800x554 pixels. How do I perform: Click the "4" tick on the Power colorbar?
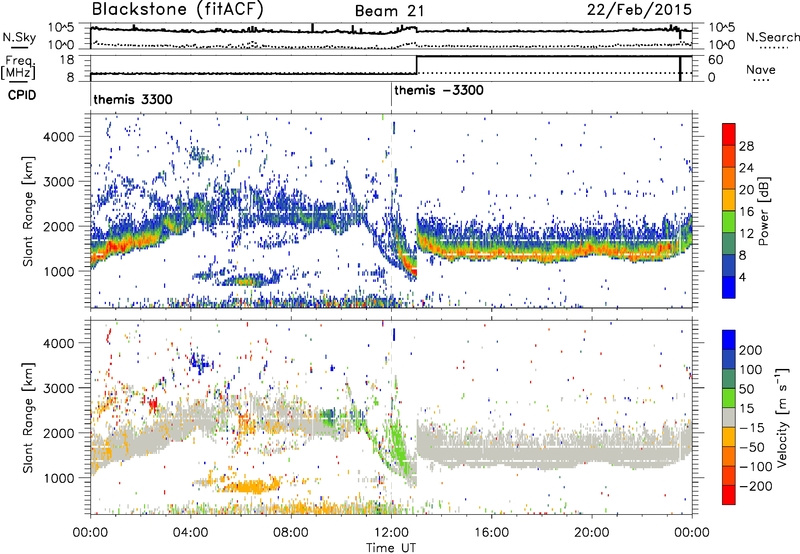tap(742, 277)
